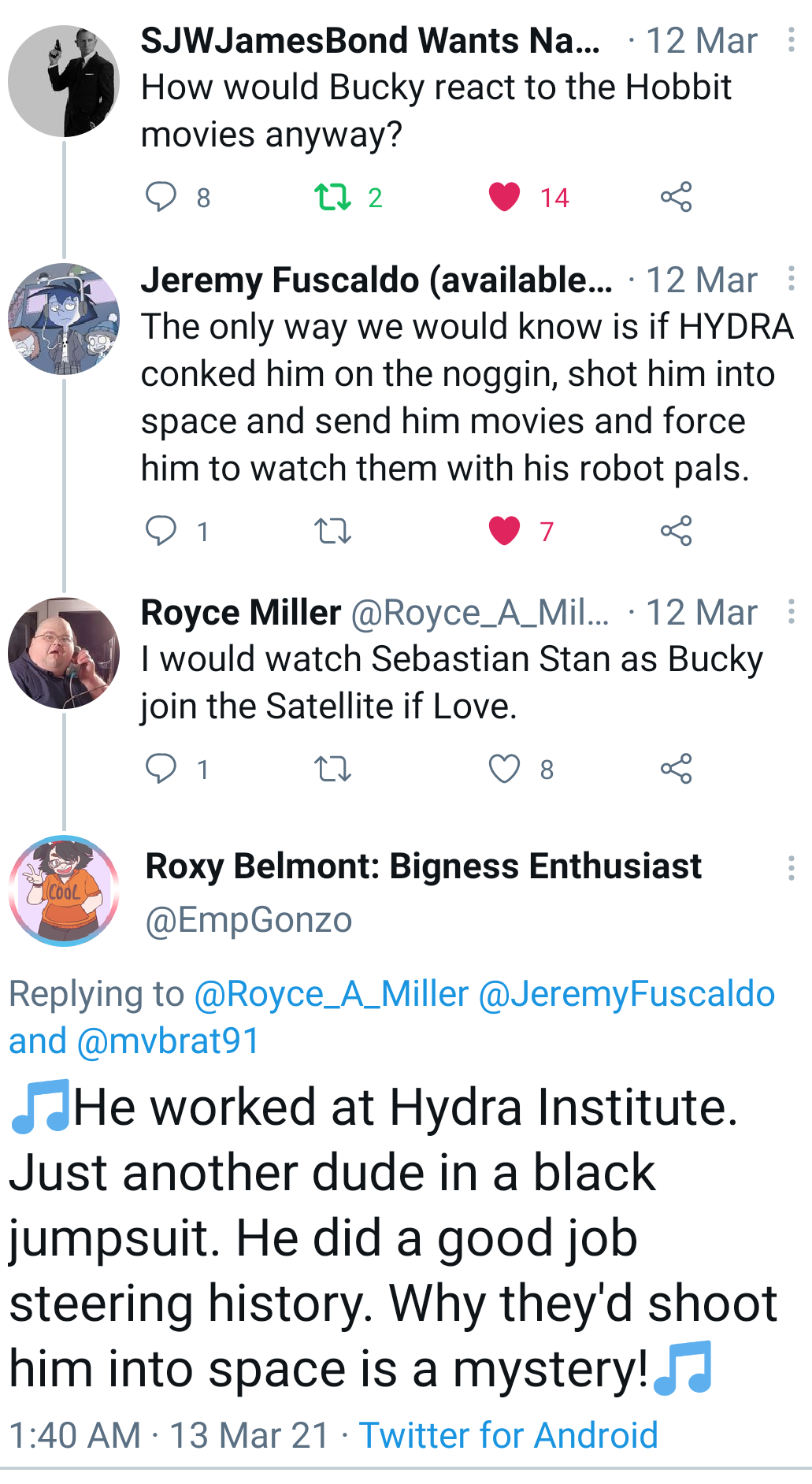Unlike SJWJamesBond's tweet with 14 likes

click(504, 197)
